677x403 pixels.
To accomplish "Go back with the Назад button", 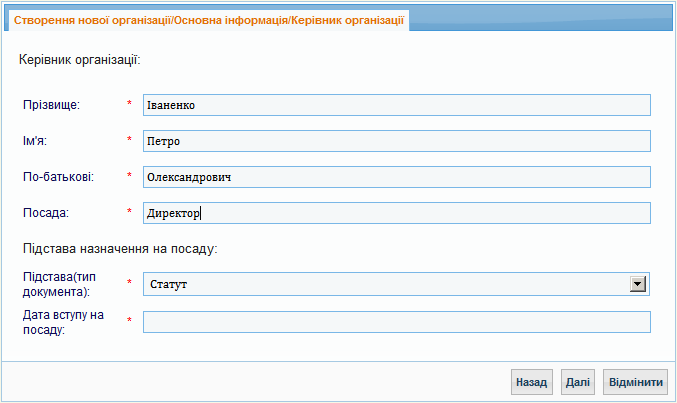I will coord(531,382).
